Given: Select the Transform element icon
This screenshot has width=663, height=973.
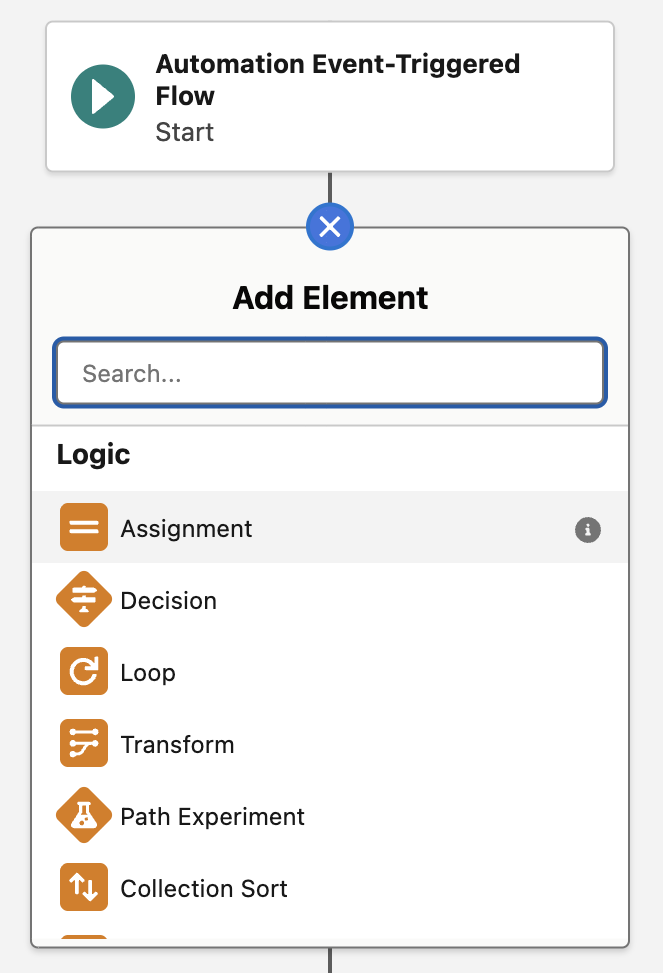Looking at the screenshot, I should [84, 743].
